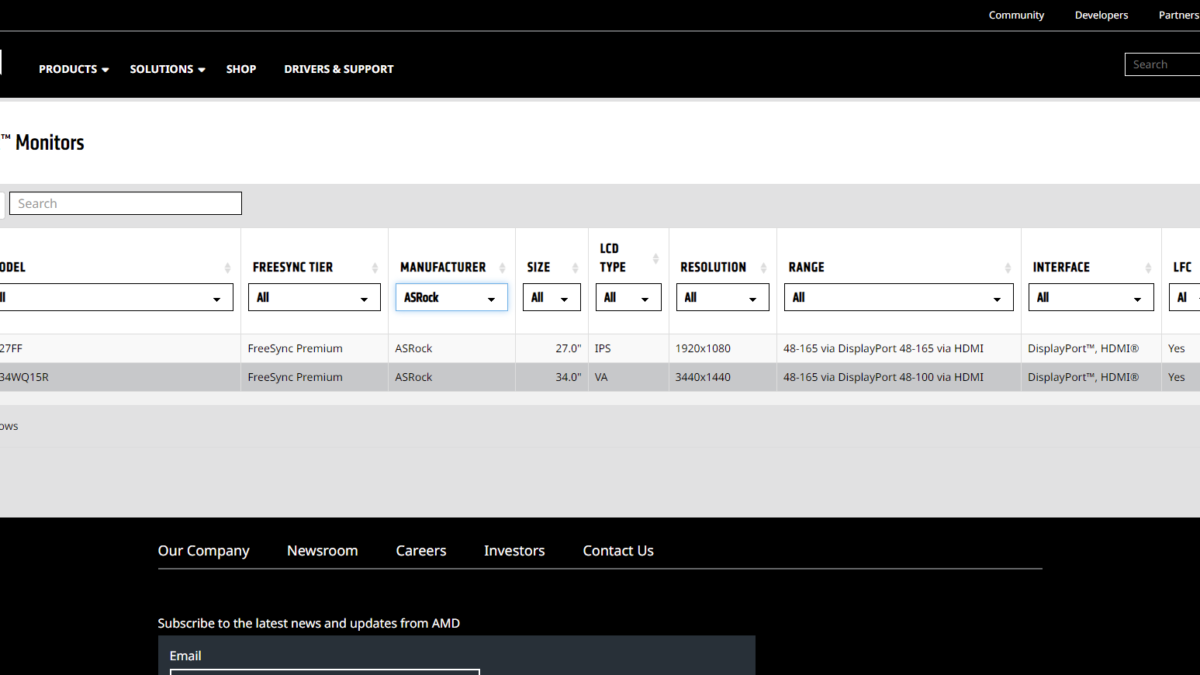Click the top site Search box

coord(1162,64)
